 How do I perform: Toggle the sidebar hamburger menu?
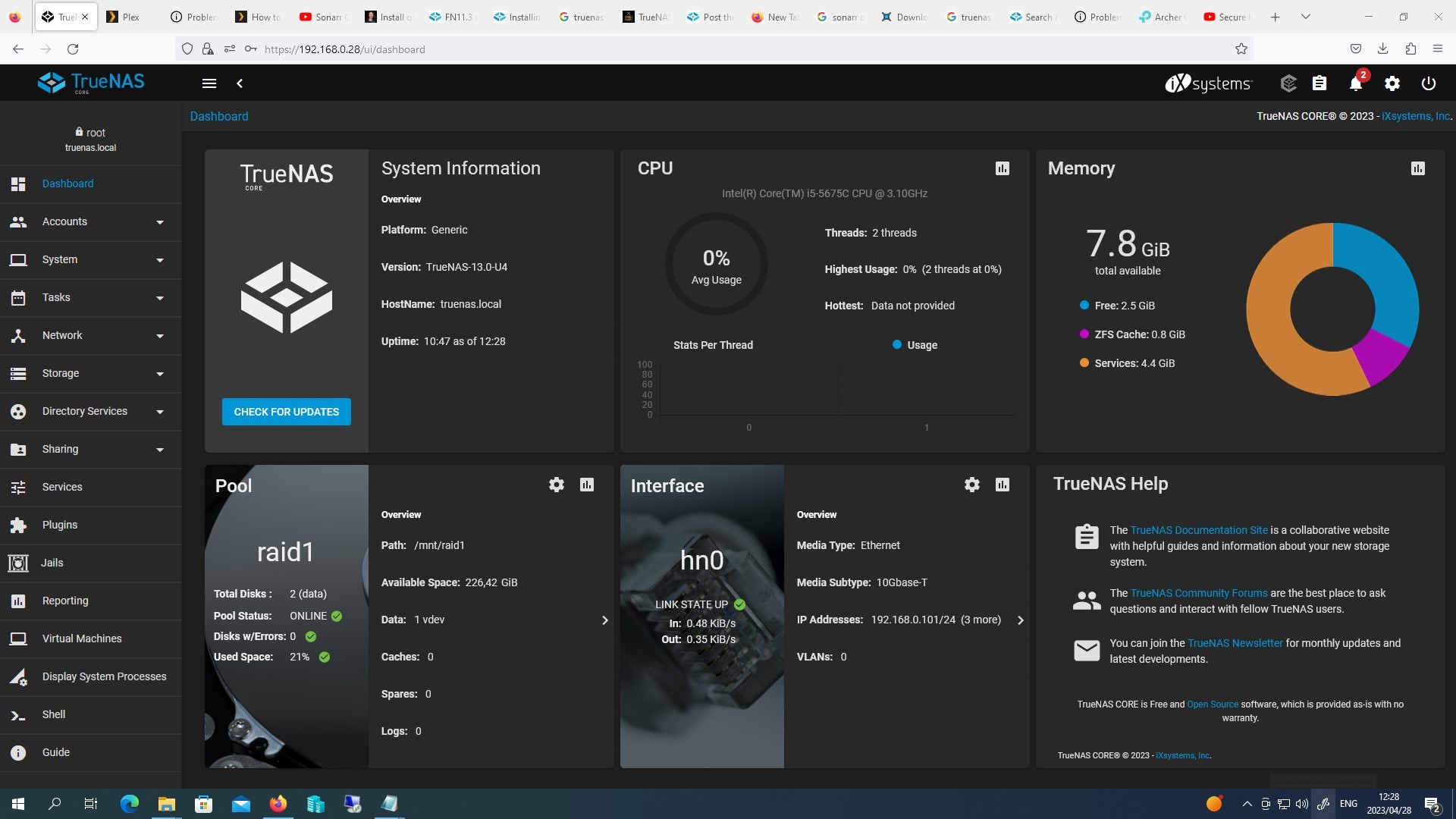click(209, 83)
